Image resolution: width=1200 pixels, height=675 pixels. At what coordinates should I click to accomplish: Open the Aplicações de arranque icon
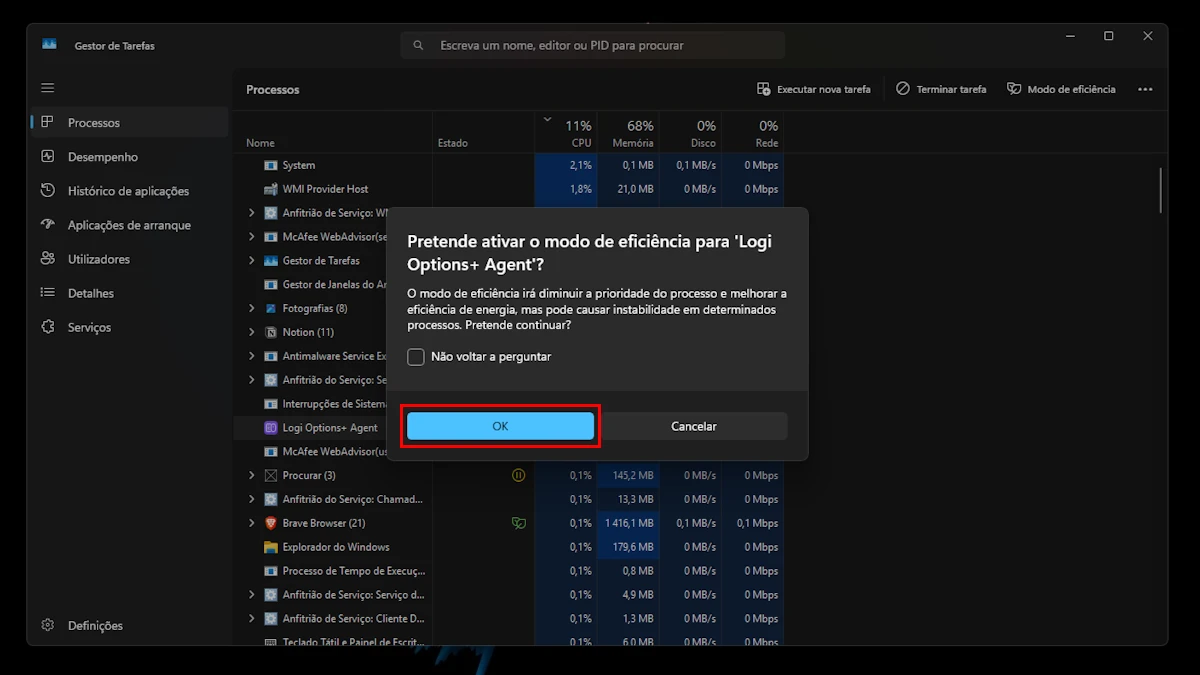coord(48,225)
